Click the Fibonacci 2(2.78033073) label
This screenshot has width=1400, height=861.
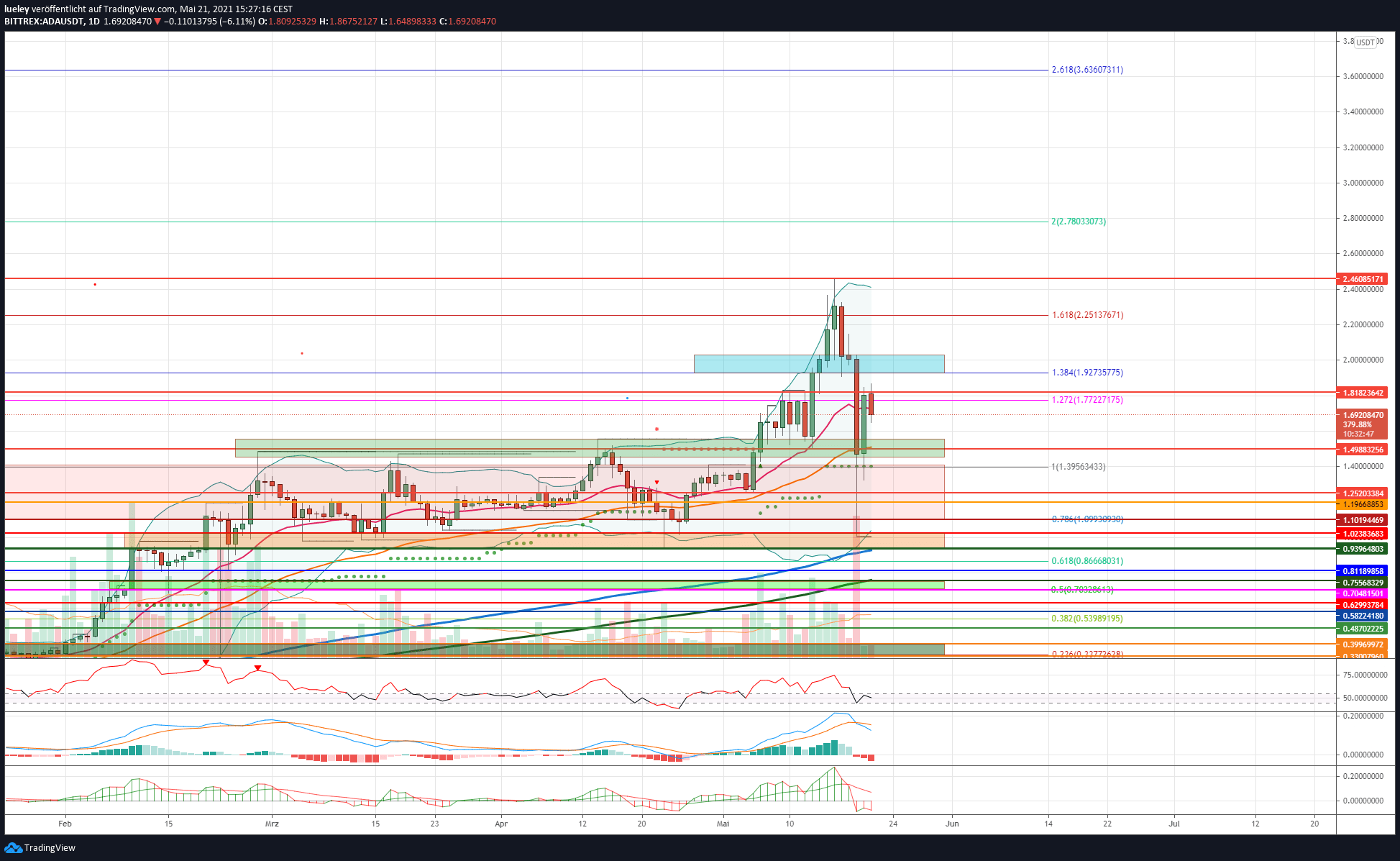pos(1079,222)
